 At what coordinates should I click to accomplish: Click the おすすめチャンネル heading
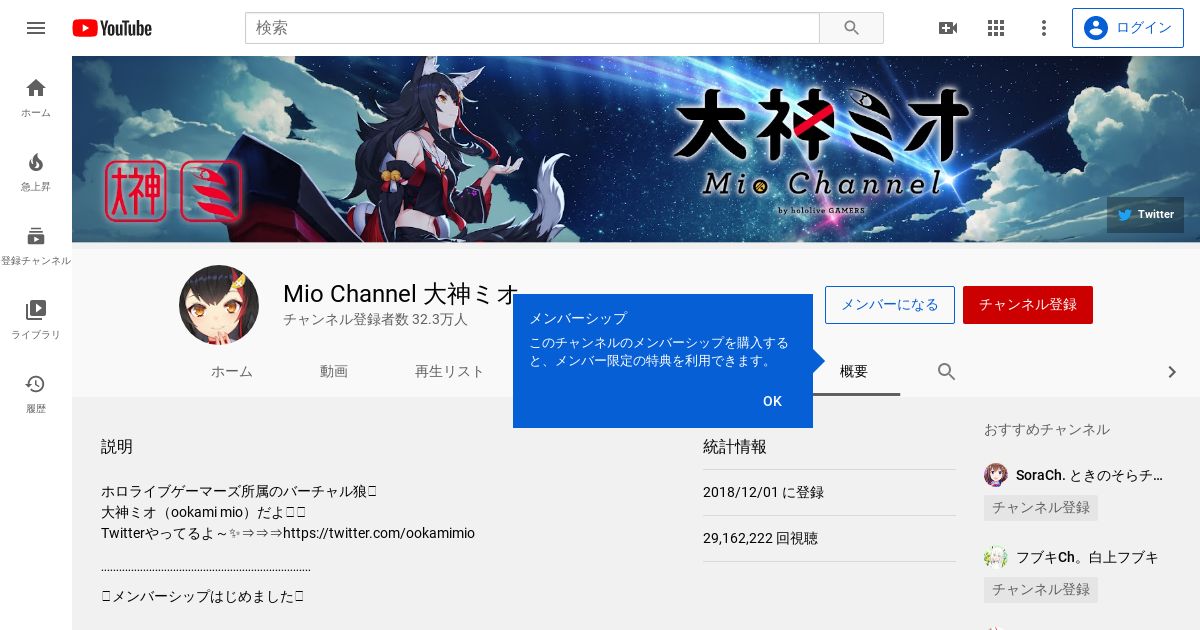pos(1047,429)
